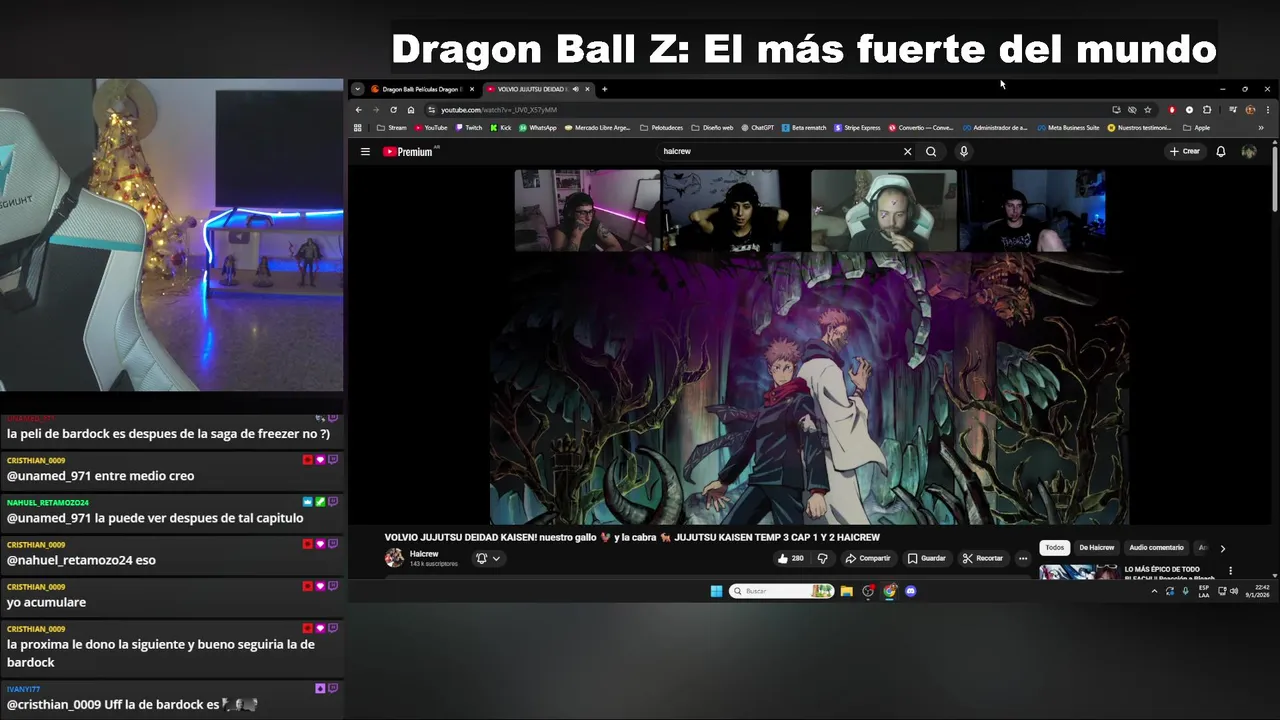Open the YouTube hamburger guide menu
This screenshot has width=1280, height=720.
click(x=365, y=152)
